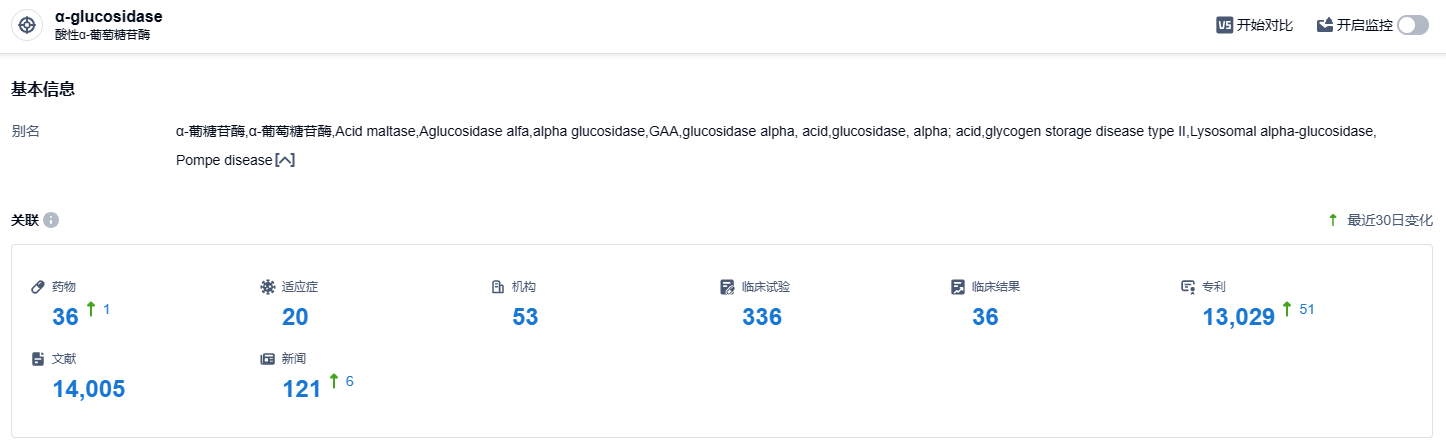Open the 336 clinical trials count
This screenshot has height=444, width=1446.
point(762,317)
